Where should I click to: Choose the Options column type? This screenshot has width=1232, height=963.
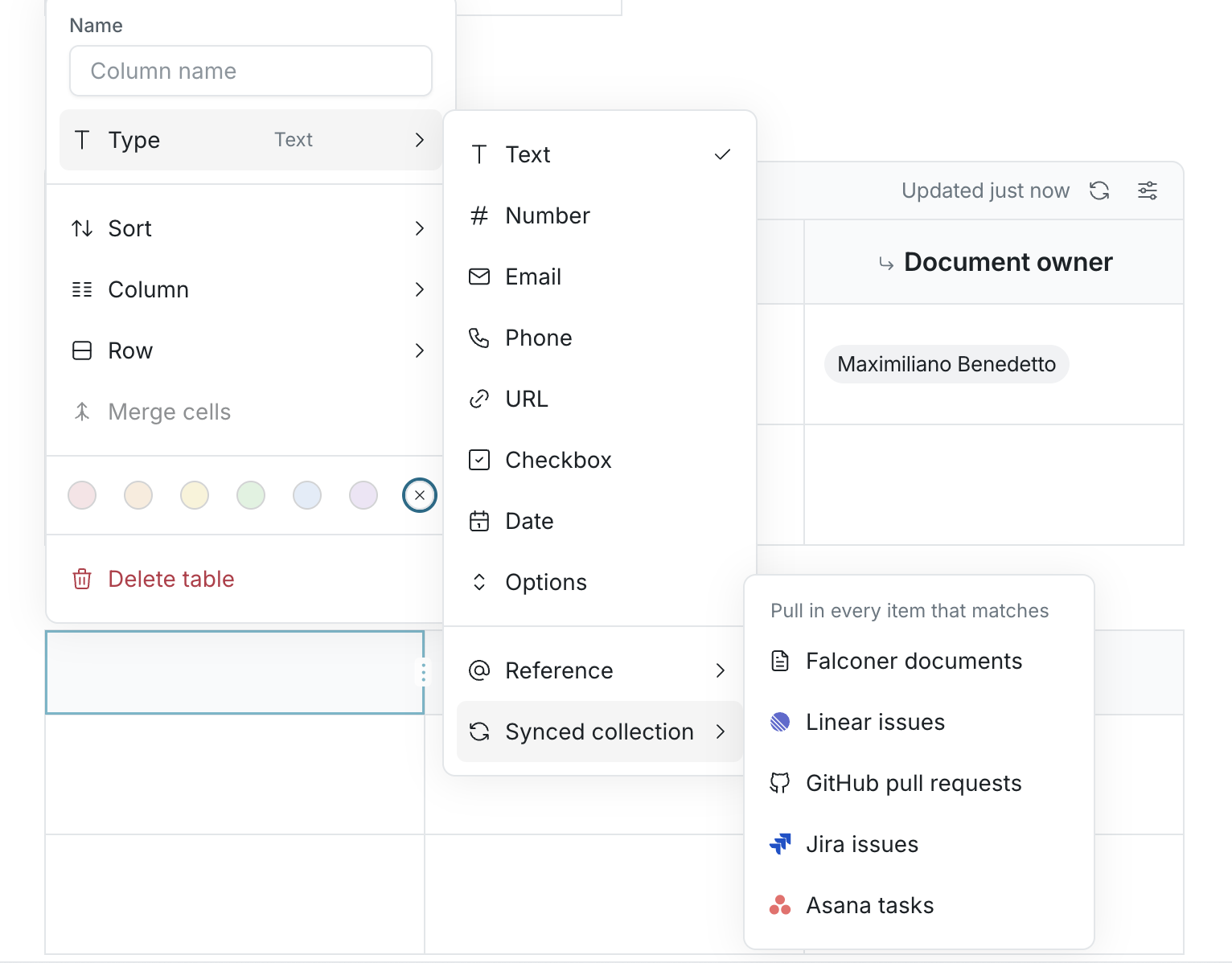tap(600, 582)
